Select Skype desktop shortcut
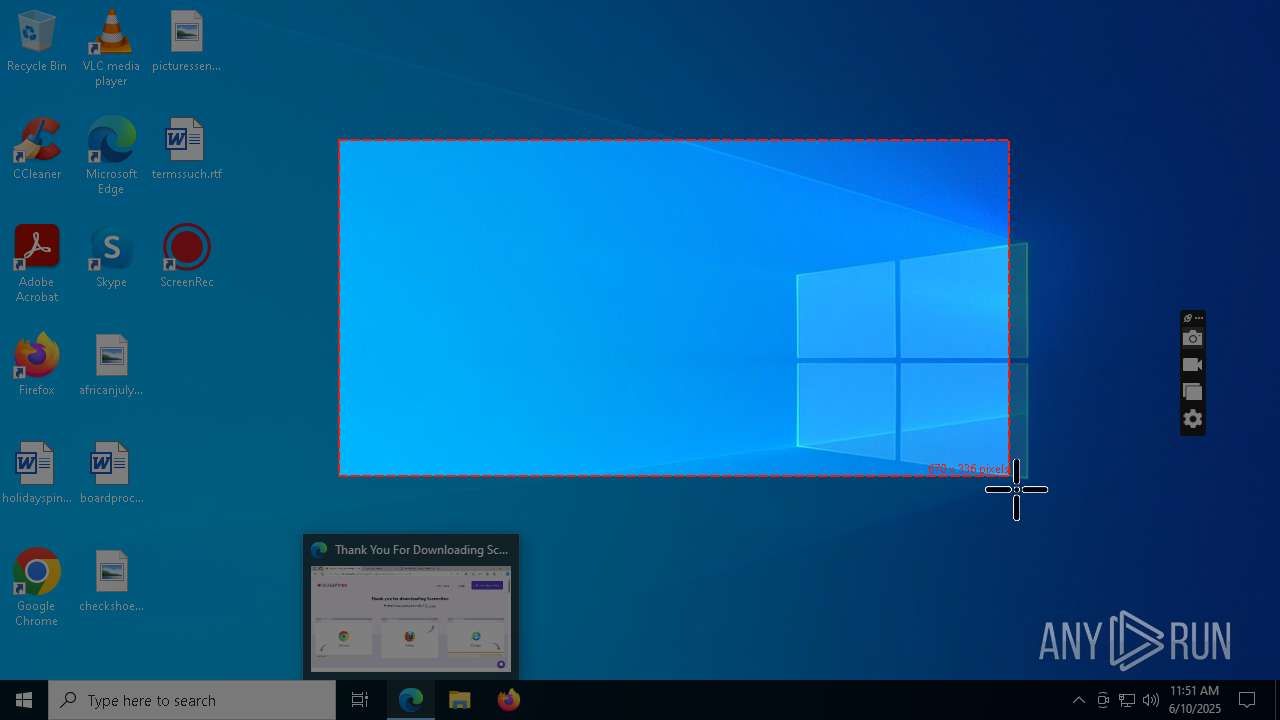1280x720 pixels. tap(111, 258)
